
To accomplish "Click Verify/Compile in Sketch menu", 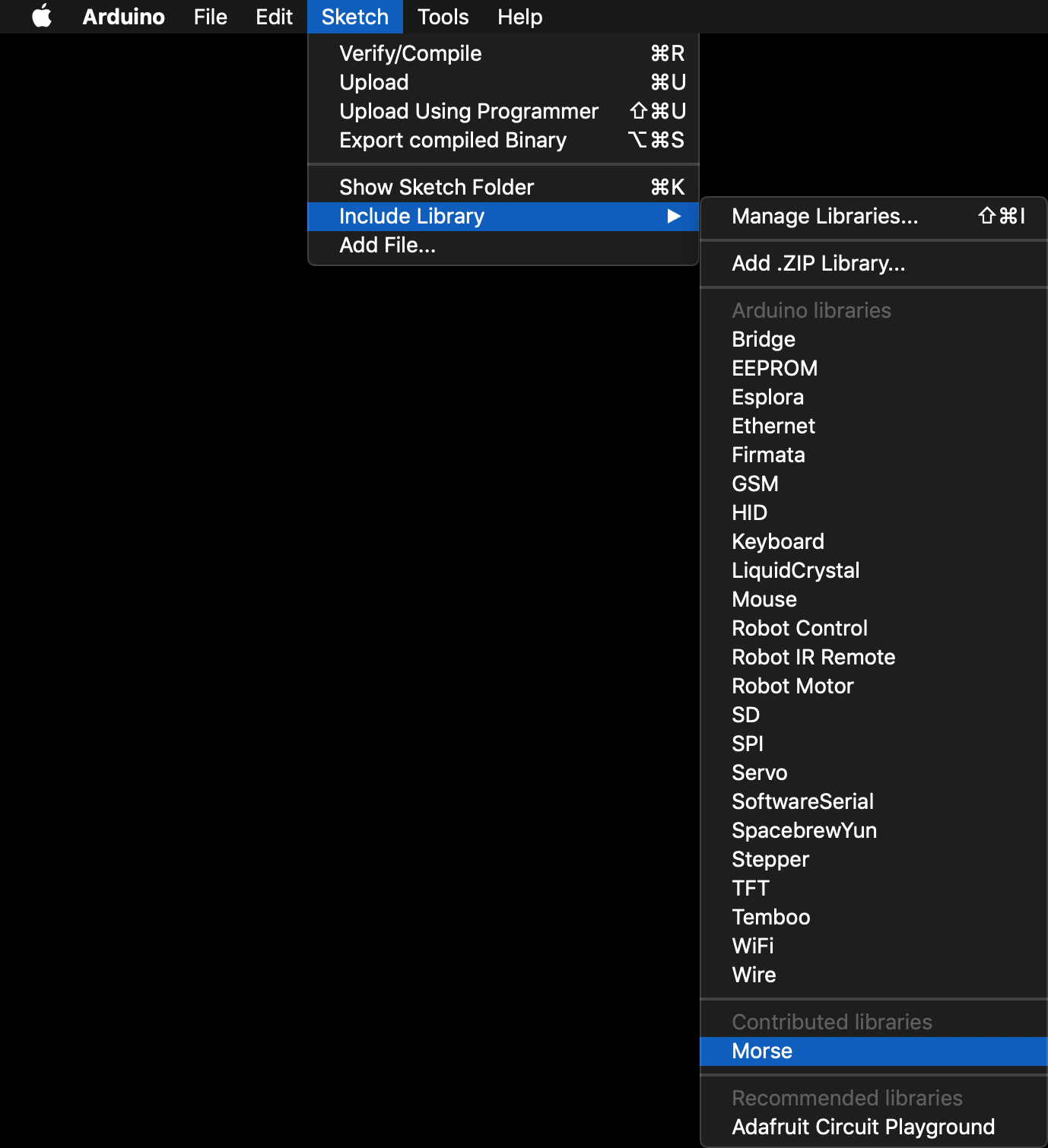I will pyautogui.click(x=410, y=54).
